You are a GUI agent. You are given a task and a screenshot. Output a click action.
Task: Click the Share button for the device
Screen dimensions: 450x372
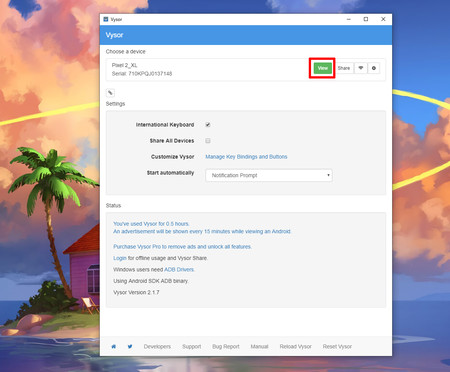coord(344,68)
